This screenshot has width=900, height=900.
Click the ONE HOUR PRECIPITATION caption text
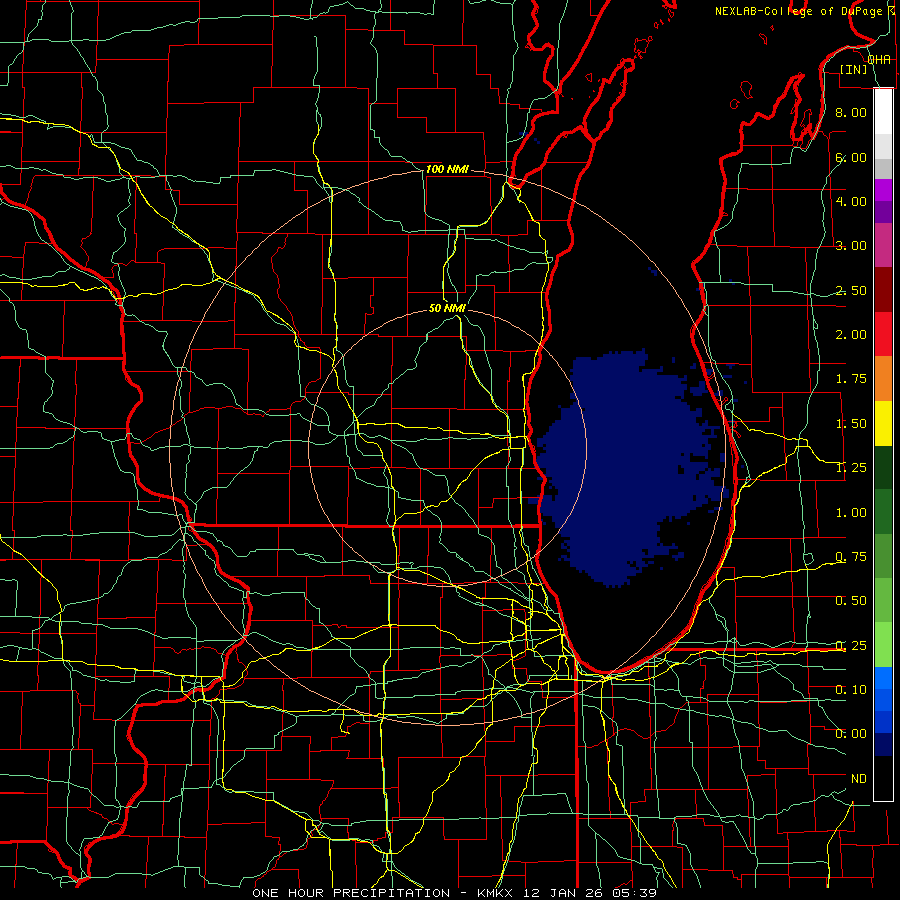click(x=351, y=893)
